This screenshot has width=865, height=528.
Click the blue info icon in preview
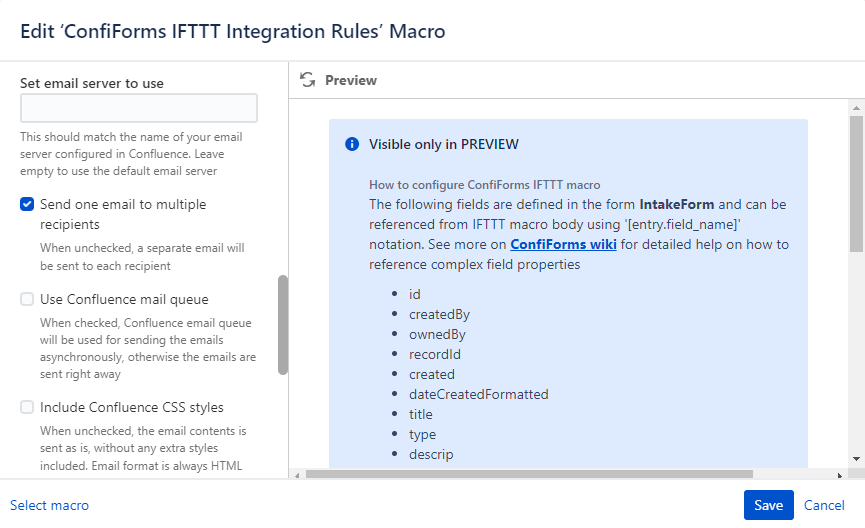(352, 144)
